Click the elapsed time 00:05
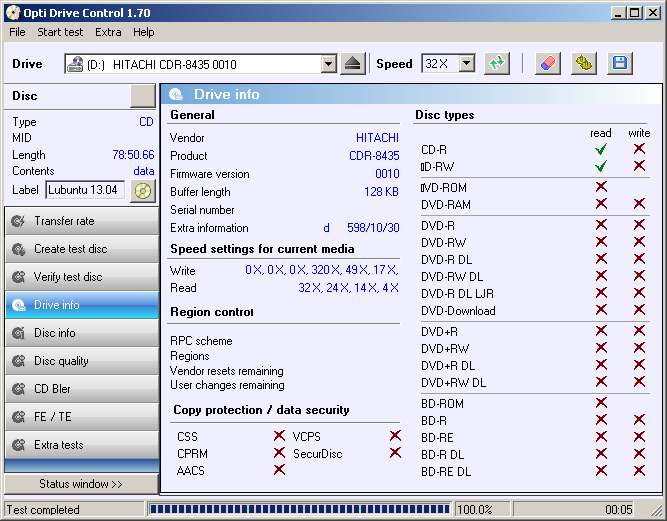The image size is (667, 521). pos(619,510)
